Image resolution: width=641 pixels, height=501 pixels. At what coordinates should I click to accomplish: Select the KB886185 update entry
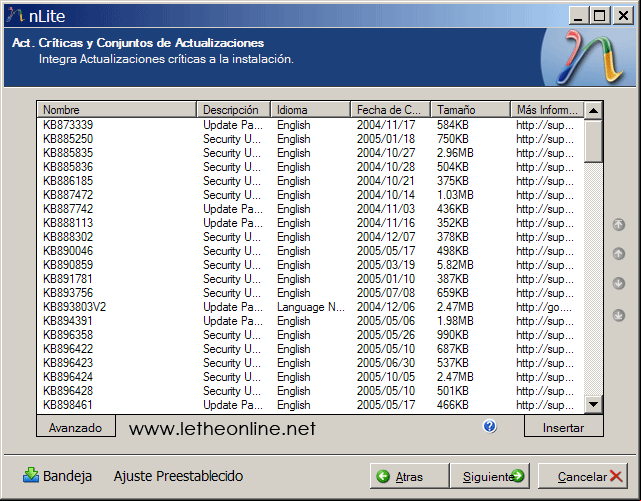311,181
